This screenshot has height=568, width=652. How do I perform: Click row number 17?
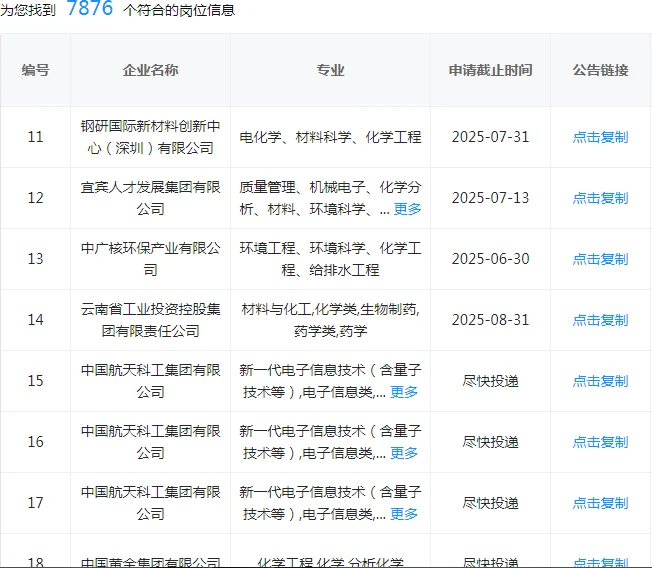pos(35,503)
